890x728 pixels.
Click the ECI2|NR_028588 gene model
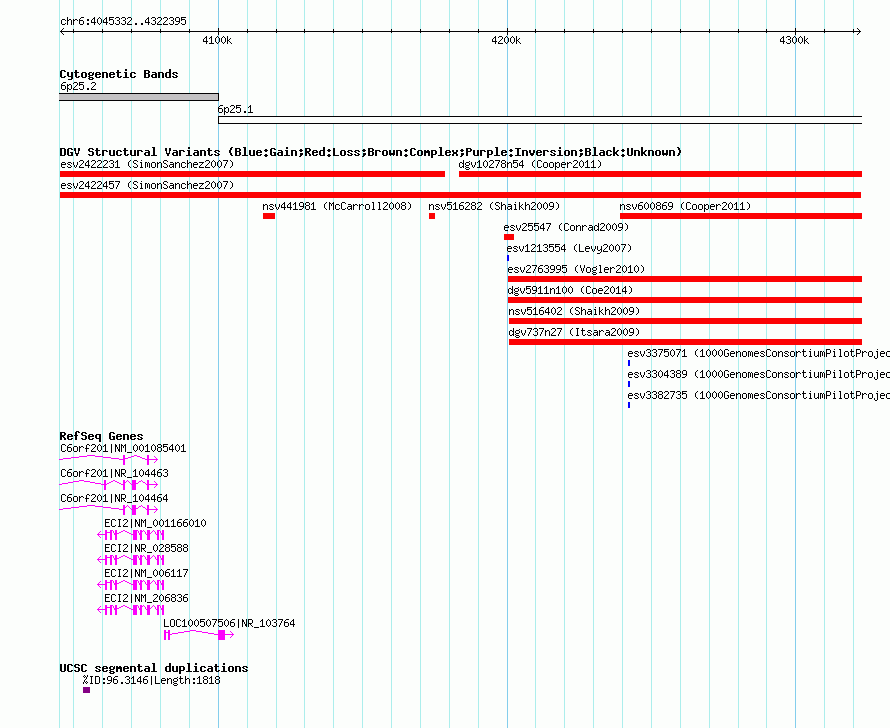(131, 559)
